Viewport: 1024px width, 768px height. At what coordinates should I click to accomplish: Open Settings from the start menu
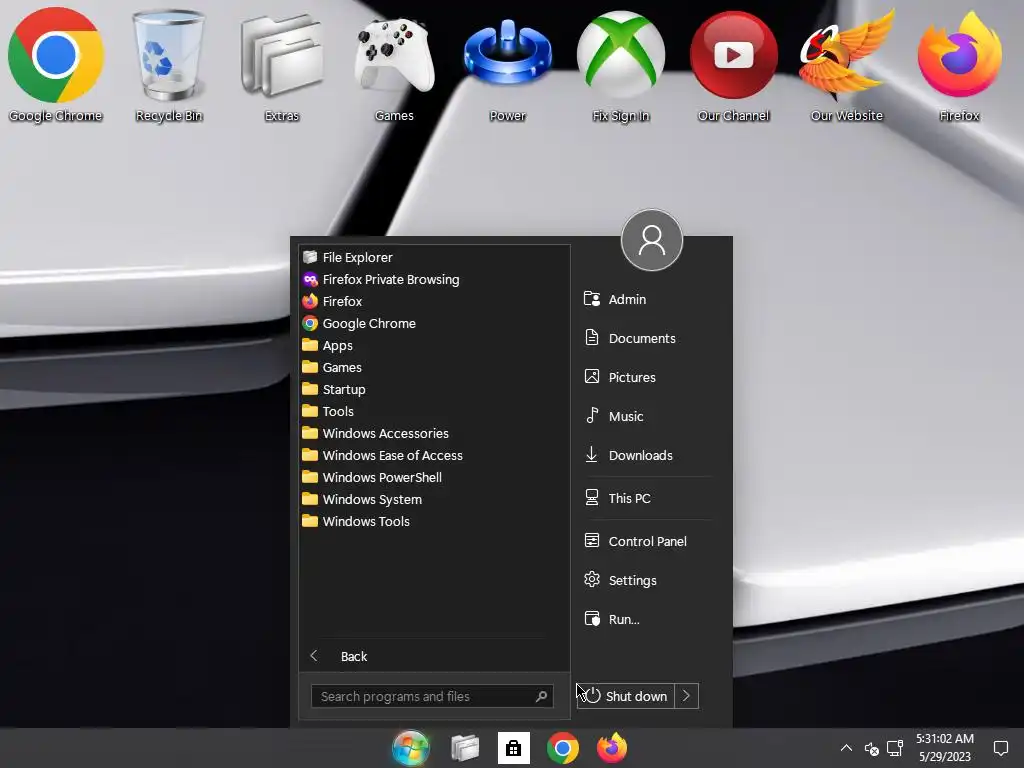tap(647, 580)
